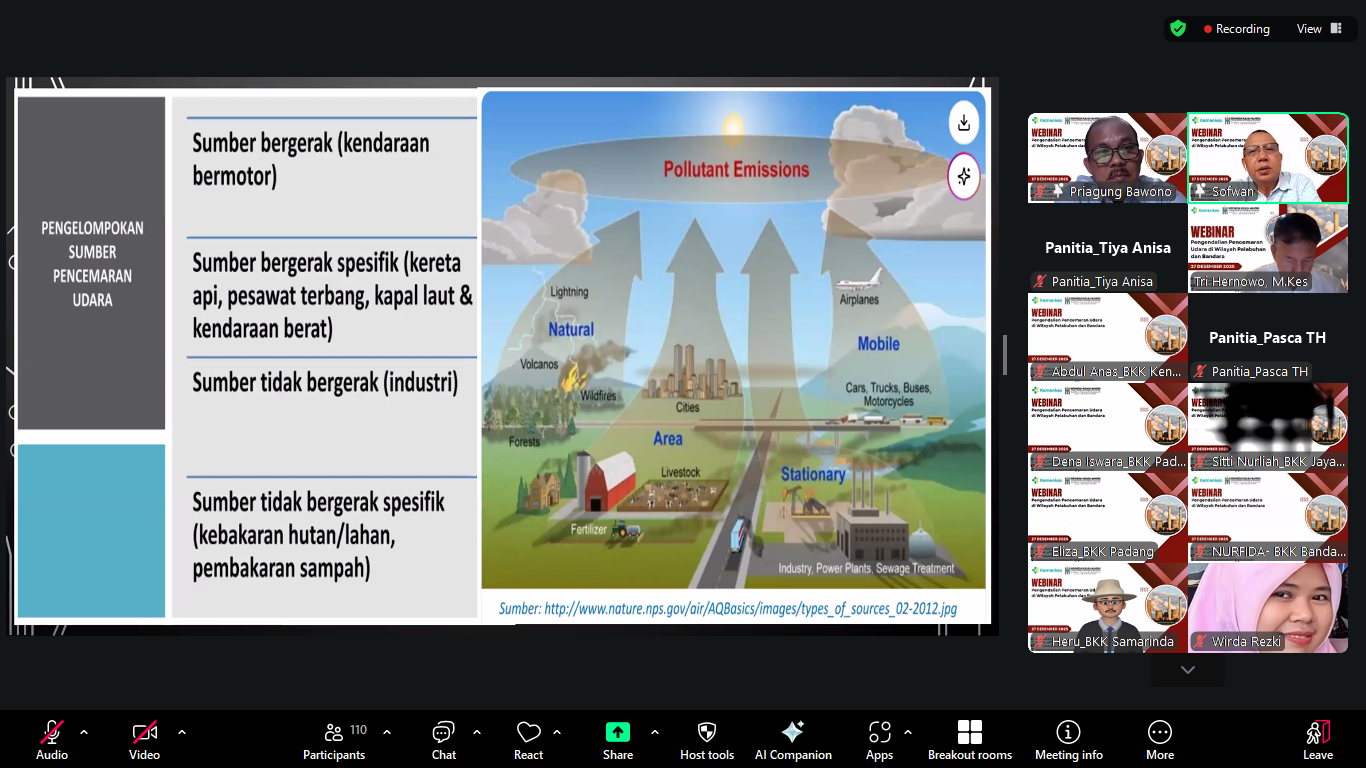The width and height of the screenshot is (1366, 768).
Task: Click muted mic icon on Abdul Anas_BKK label
Action: pos(1040,372)
